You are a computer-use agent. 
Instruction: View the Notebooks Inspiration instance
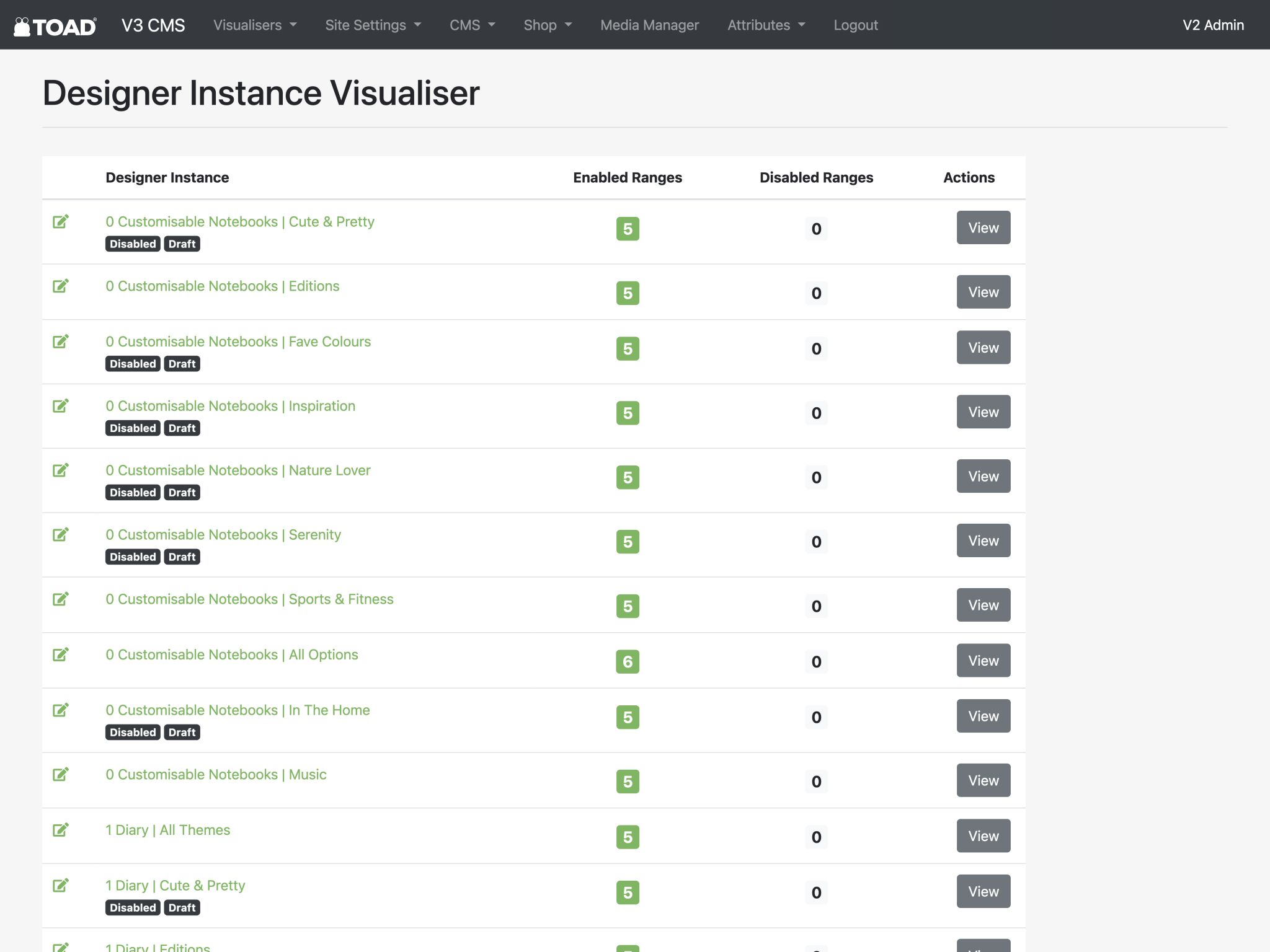coord(983,412)
